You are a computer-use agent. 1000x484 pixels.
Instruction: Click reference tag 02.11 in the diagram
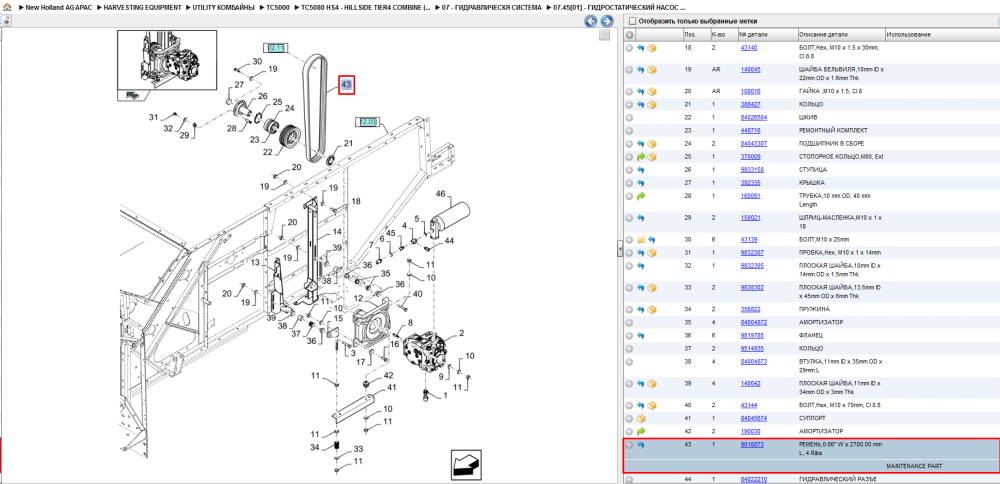[x=276, y=47]
